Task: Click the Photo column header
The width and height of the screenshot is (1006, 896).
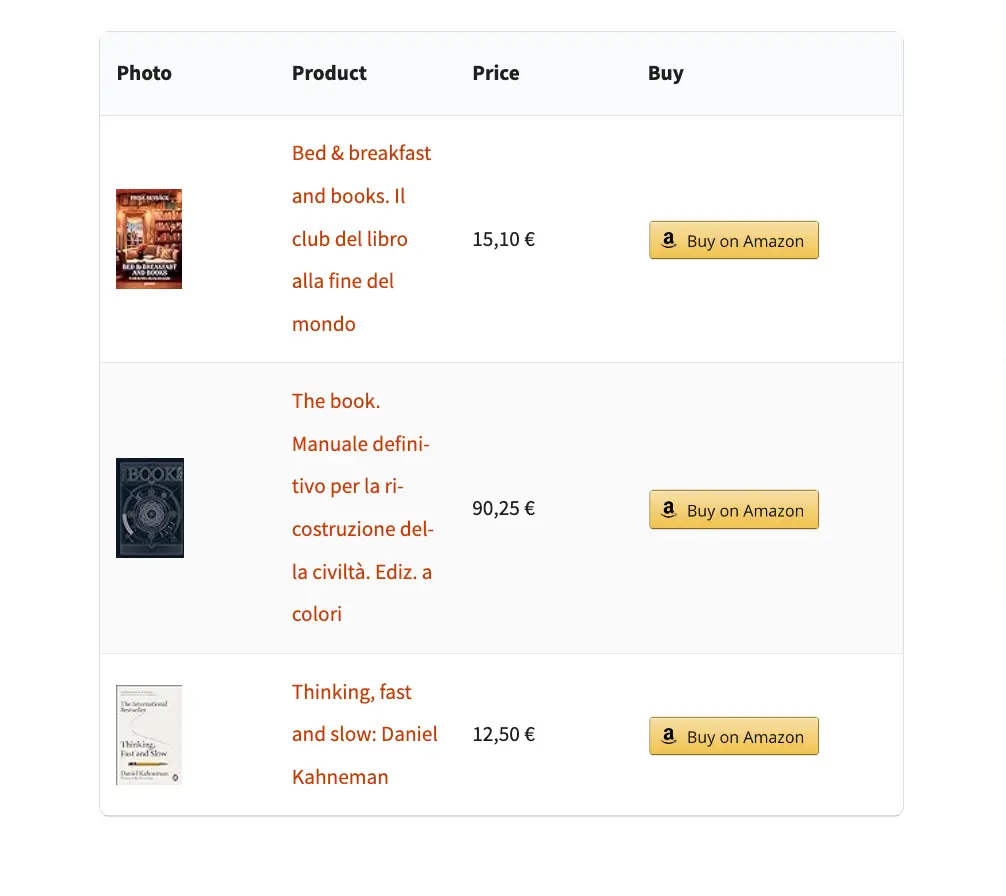Action: click(x=144, y=73)
